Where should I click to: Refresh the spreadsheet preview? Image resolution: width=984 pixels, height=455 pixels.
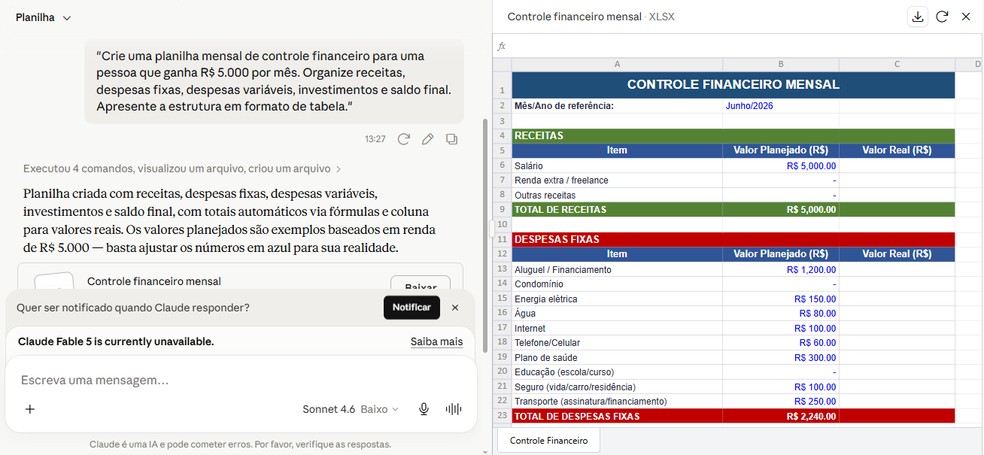(942, 17)
